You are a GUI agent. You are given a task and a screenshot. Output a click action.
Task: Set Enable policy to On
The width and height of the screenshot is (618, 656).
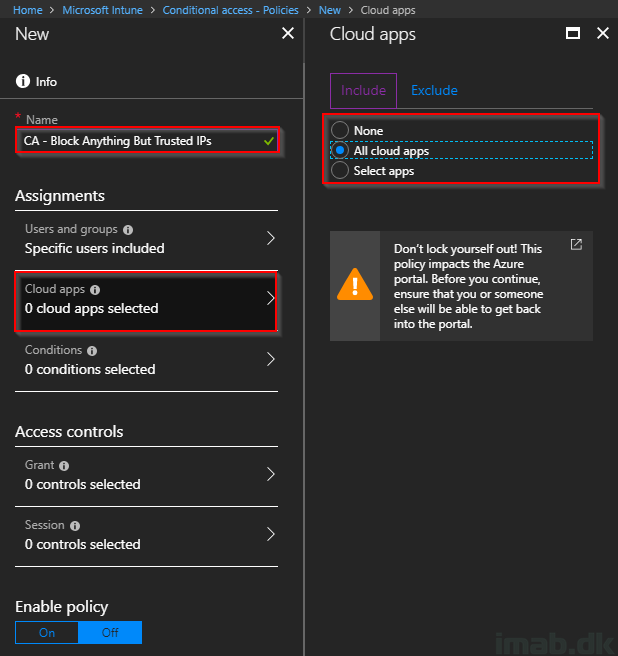pos(47,633)
